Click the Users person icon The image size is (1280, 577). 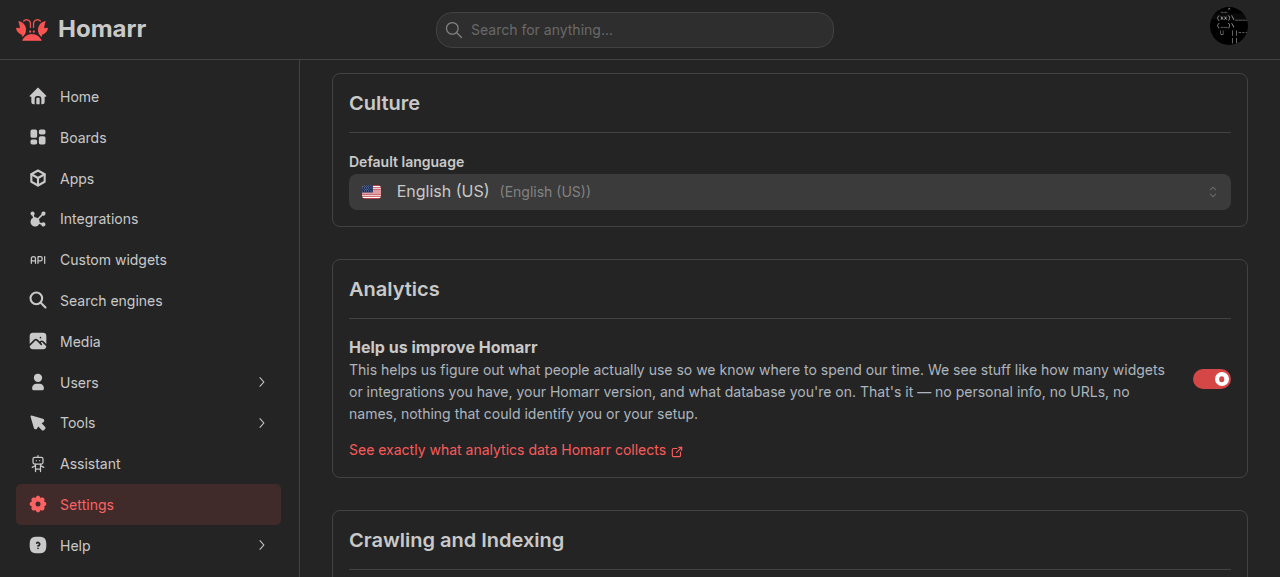(38, 383)
